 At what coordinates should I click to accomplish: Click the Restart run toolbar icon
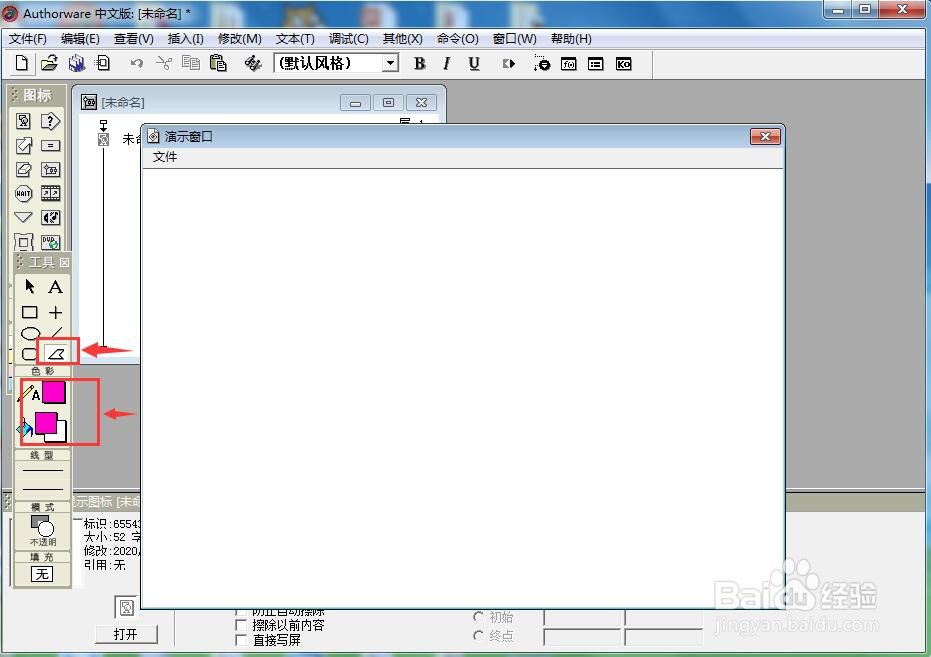point(509,64)
